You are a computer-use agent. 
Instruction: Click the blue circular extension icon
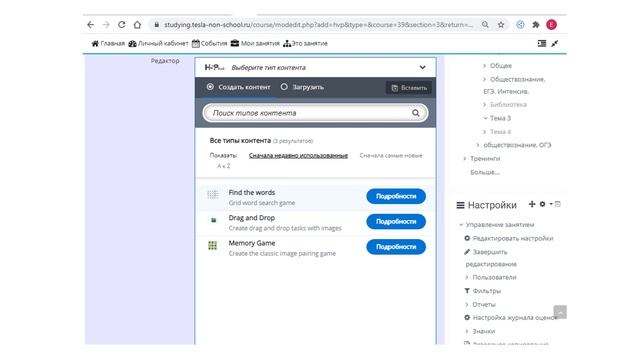[x=520, y=25]
